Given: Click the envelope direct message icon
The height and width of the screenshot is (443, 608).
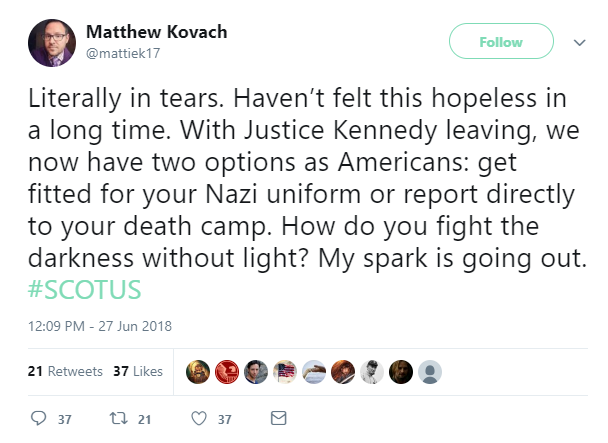Looking at the screenshot, I should pos(279,419).
